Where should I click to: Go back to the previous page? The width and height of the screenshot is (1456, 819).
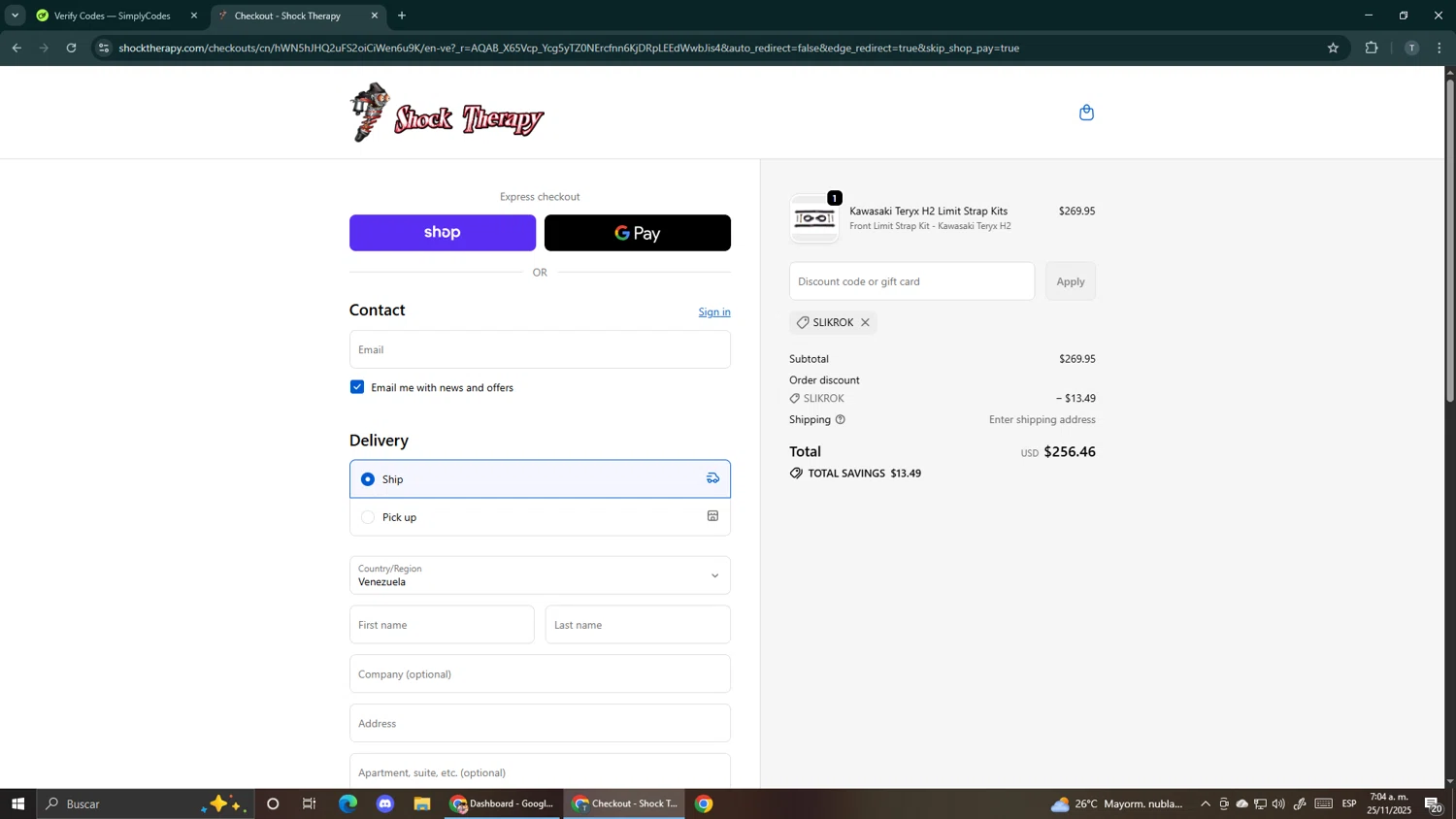(17, 48)
